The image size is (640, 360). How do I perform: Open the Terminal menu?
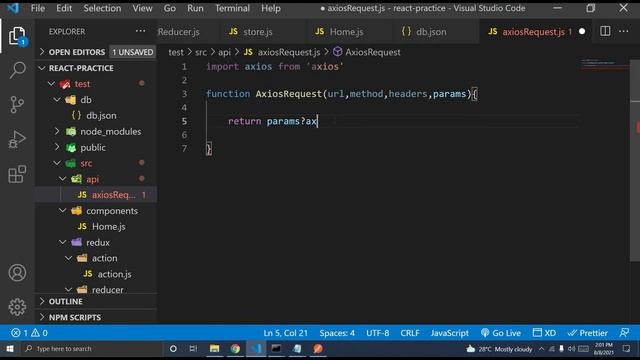232,8
